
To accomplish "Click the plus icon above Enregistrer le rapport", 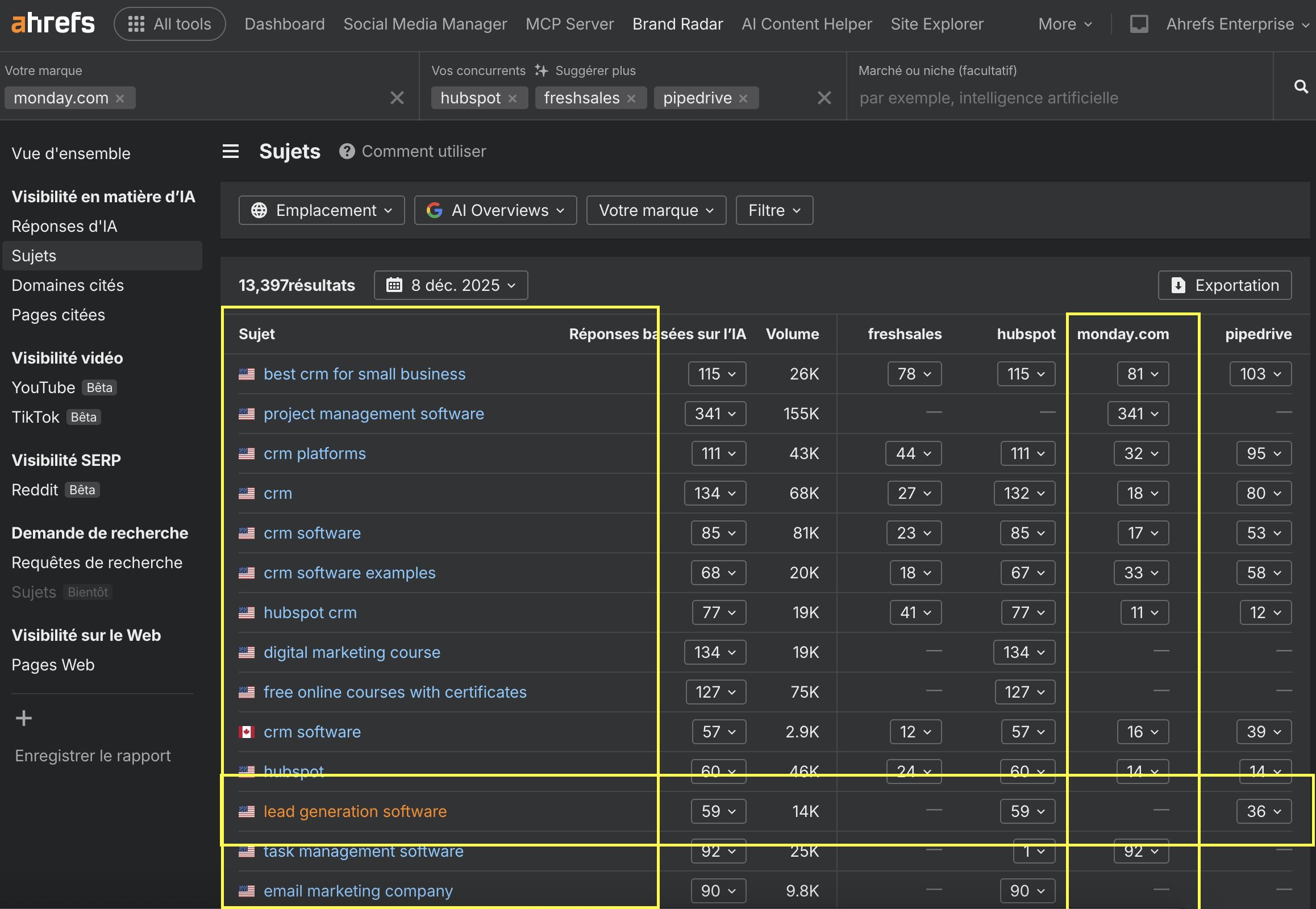I will [23, 717].
